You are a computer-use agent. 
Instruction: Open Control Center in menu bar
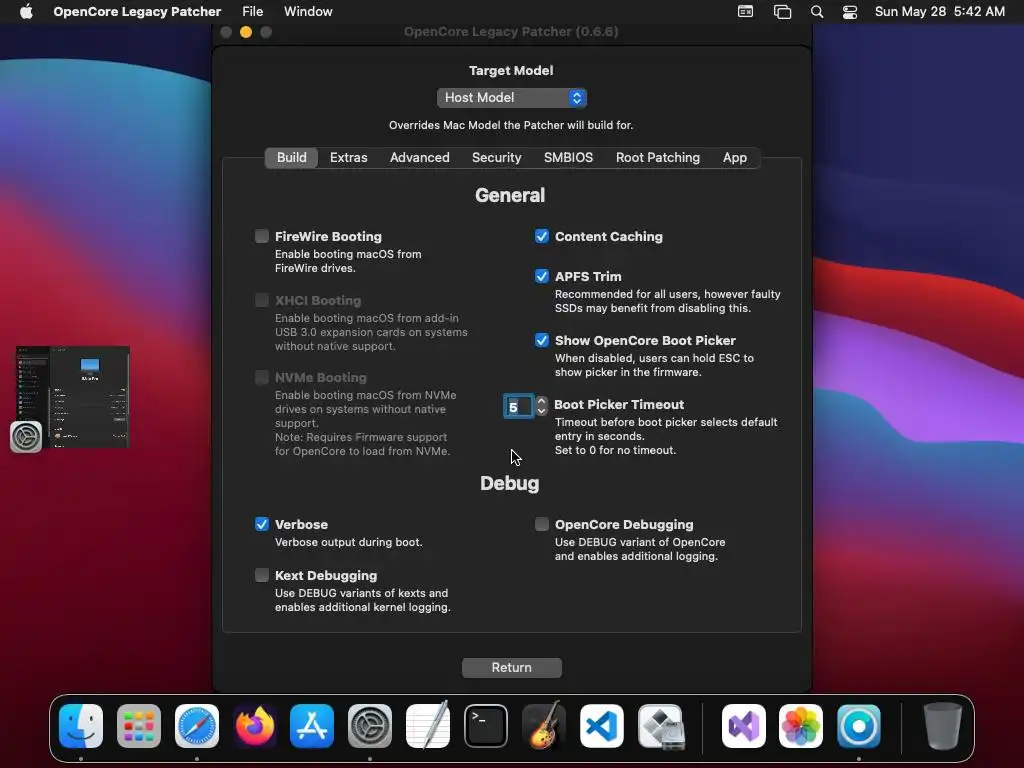click(850, 12)
